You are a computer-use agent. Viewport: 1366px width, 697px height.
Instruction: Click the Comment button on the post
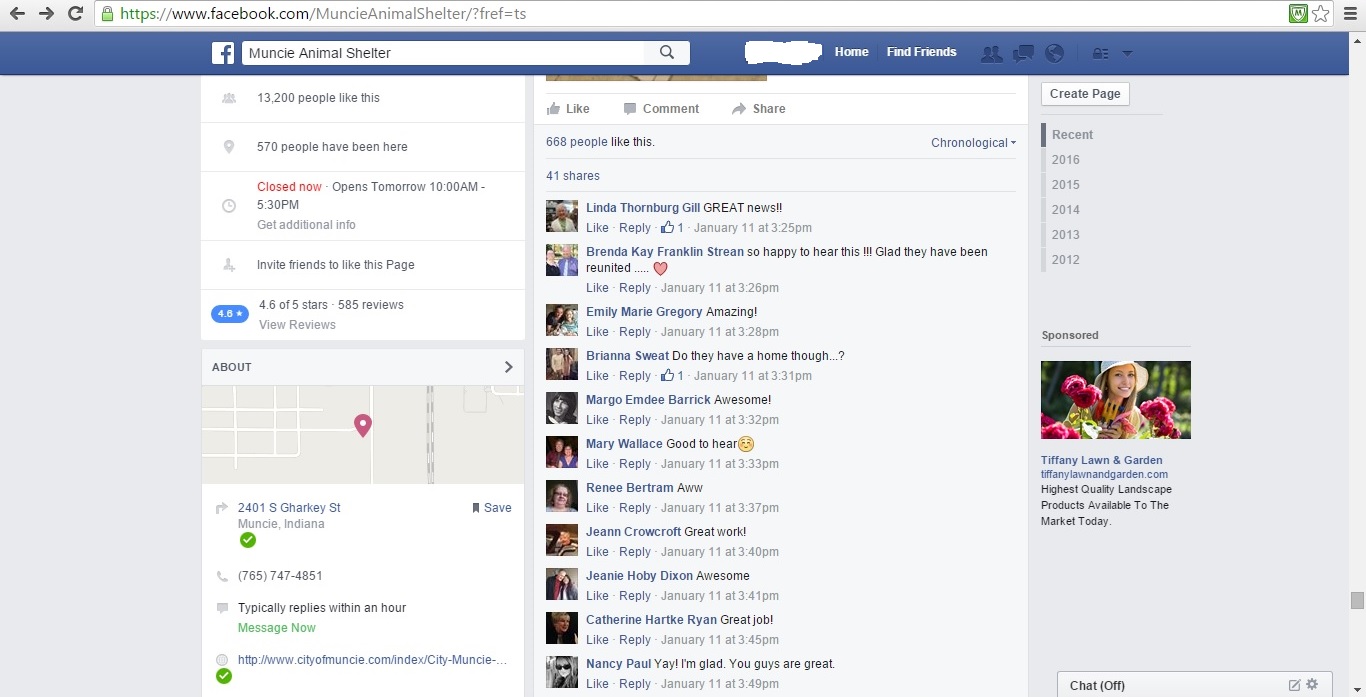tap(661, 109)
